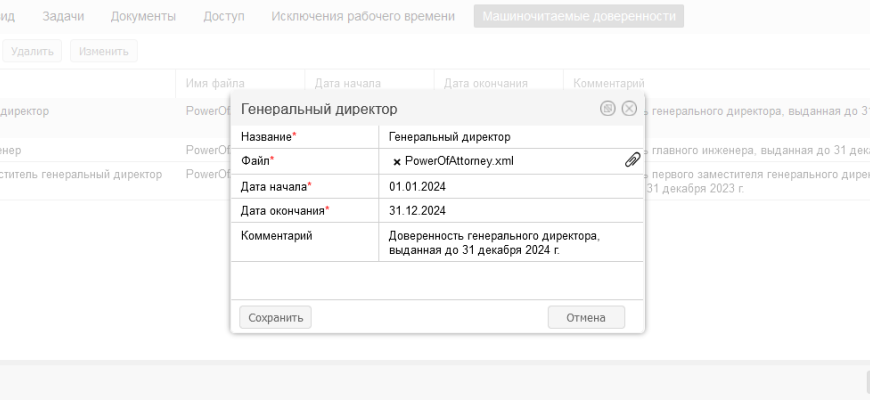Click the Комментарий text field
Screen dimensions: 870x400
[510, 243]
